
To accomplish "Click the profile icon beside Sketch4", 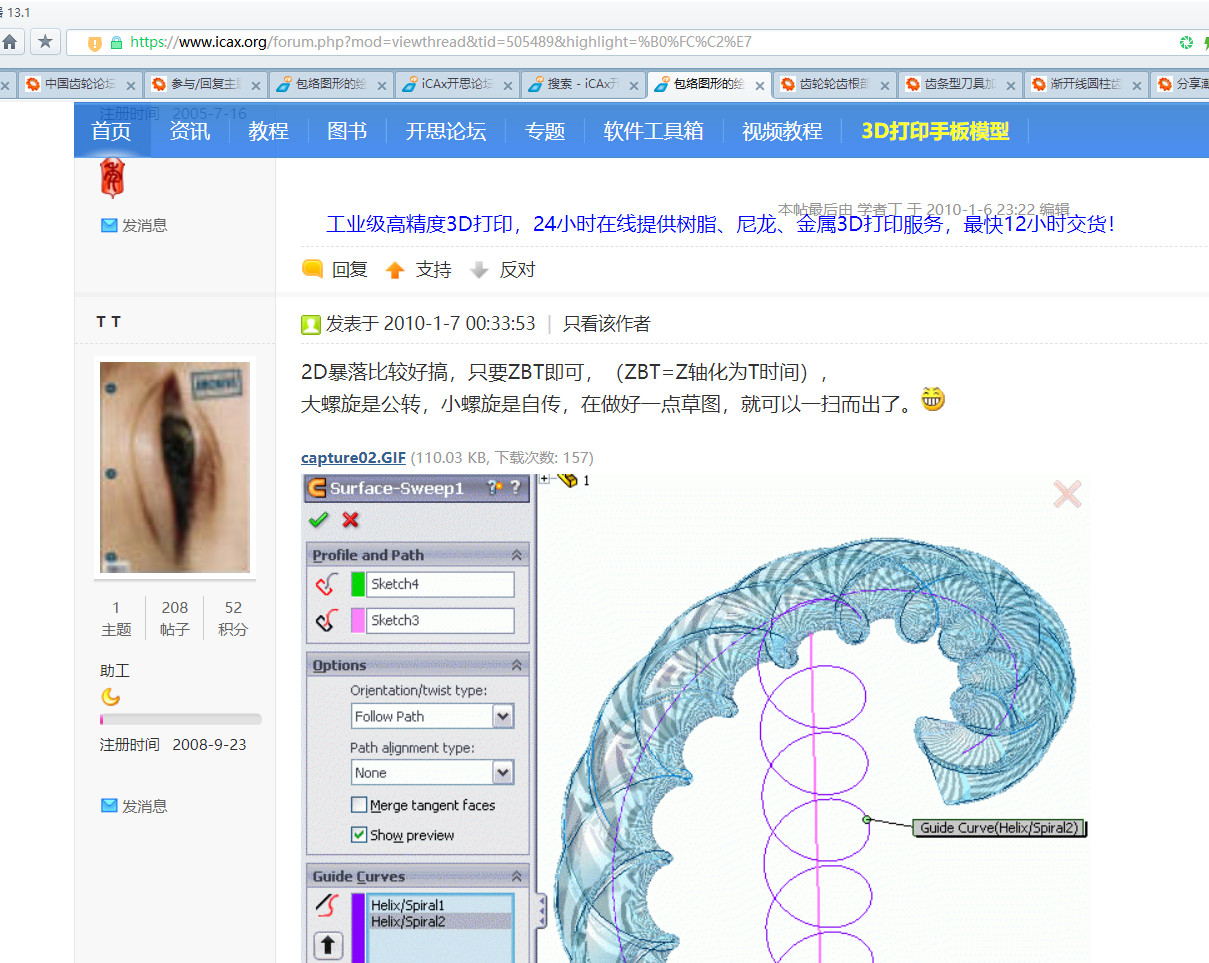I will 327,584.
